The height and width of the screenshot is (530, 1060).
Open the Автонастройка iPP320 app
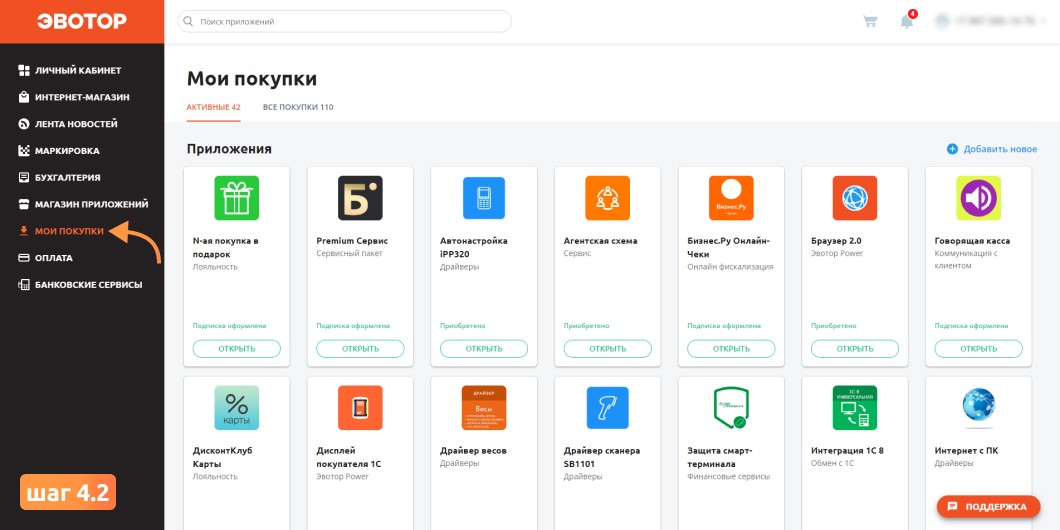484,349
